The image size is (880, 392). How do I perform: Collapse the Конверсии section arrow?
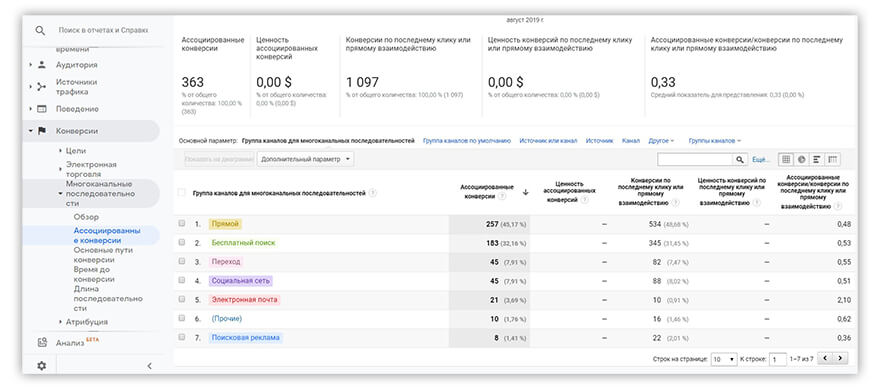click(x=30, y=131)
